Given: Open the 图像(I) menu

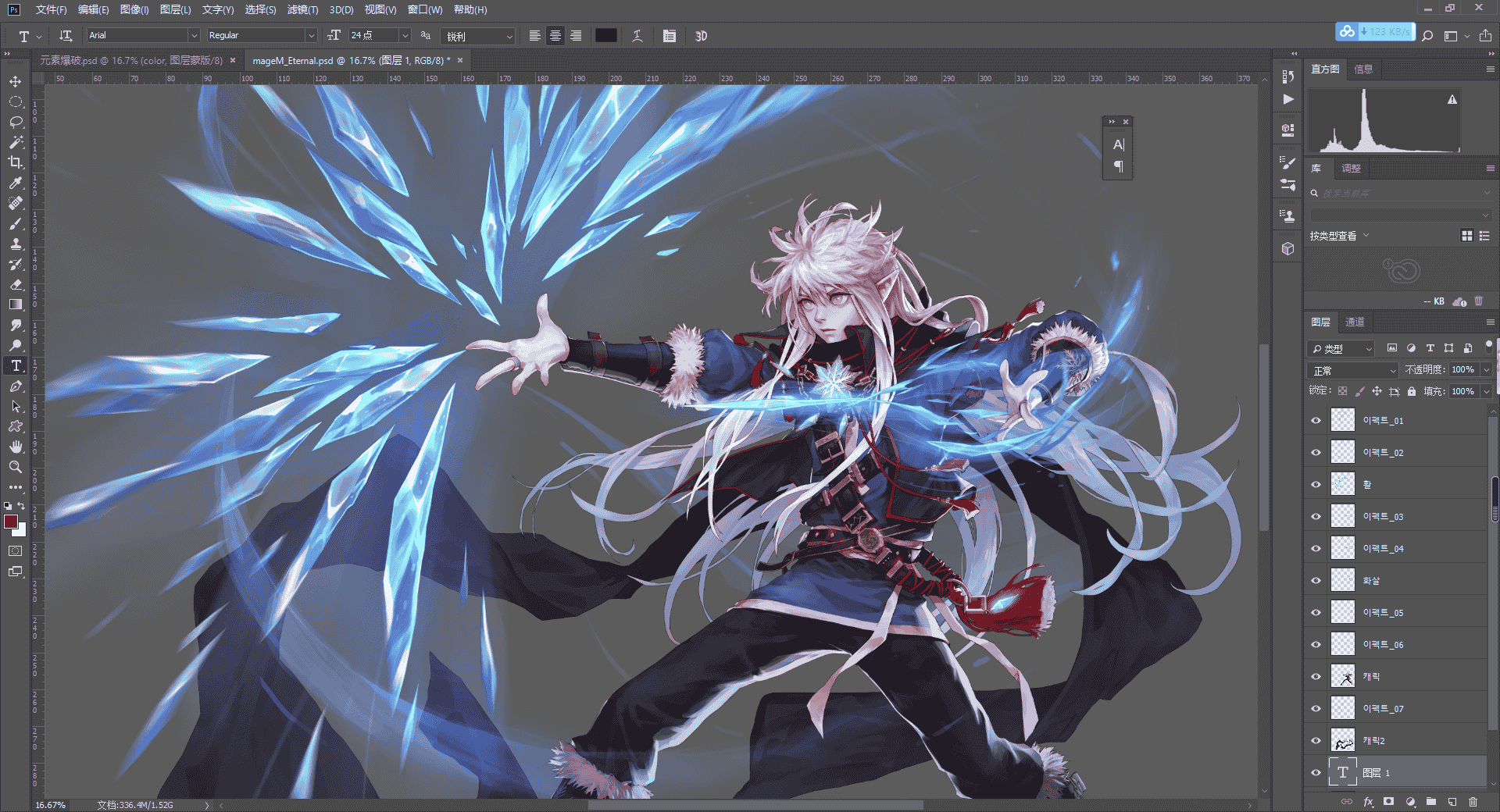Looking at the screenshot, I should tap(134, 9).
